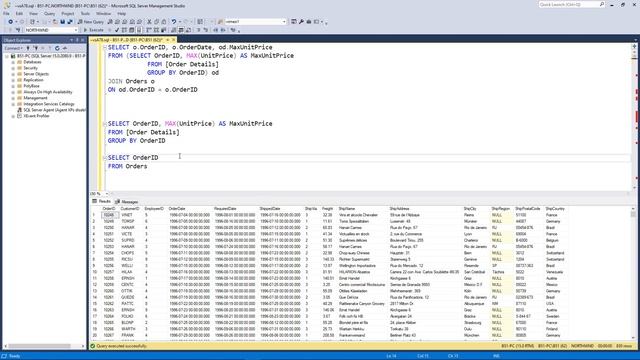Open the Query menu
Image resolution: width=640 pixels, height=360 pixels.
(49, 13)
